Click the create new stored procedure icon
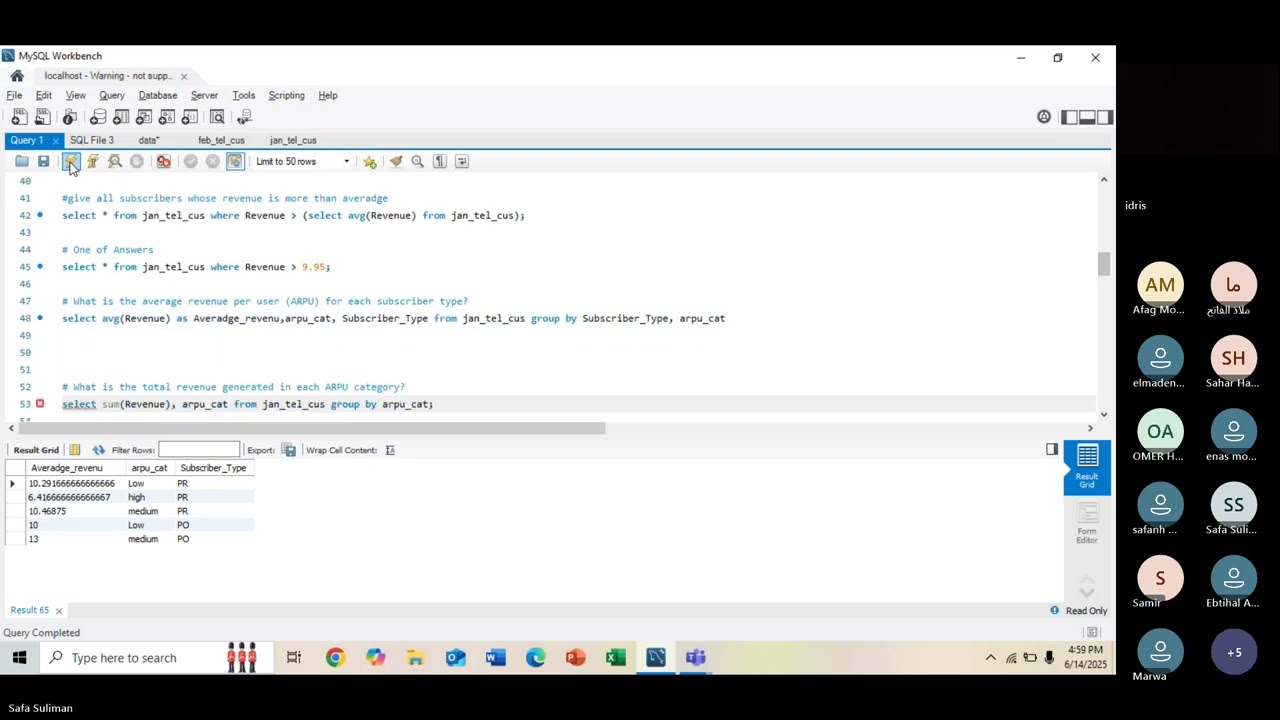The image size is (1280, 720). click(x=167, y=117)
